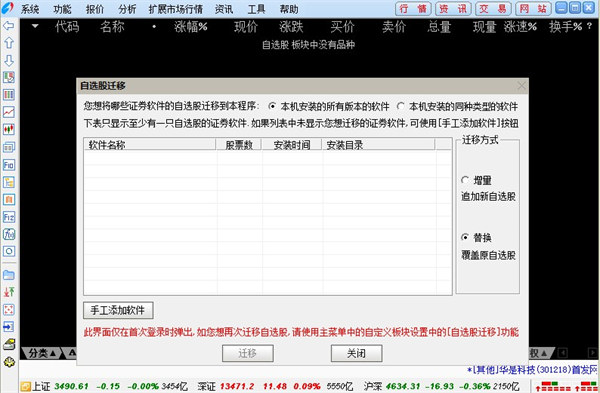Click the 涨幅% column header
The height and width of the screenshot is (393, 600).
click(191, 26)
